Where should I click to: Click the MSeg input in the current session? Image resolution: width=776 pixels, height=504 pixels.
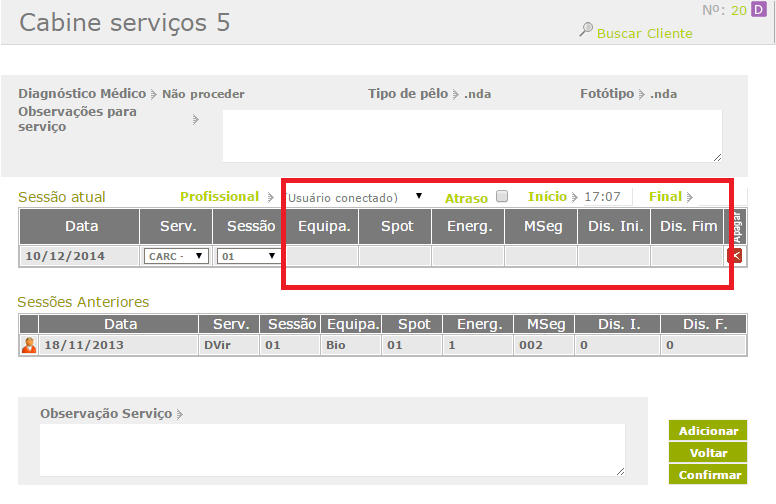540,256
